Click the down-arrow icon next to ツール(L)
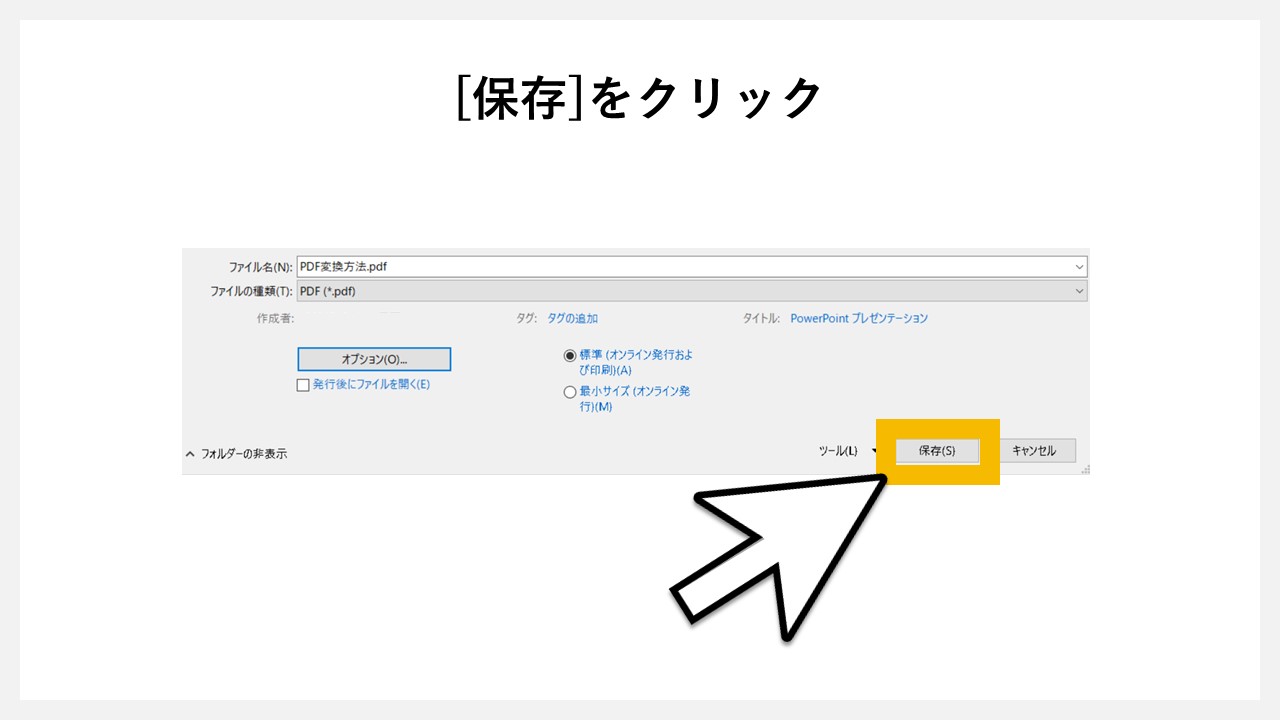 (872, 451)
